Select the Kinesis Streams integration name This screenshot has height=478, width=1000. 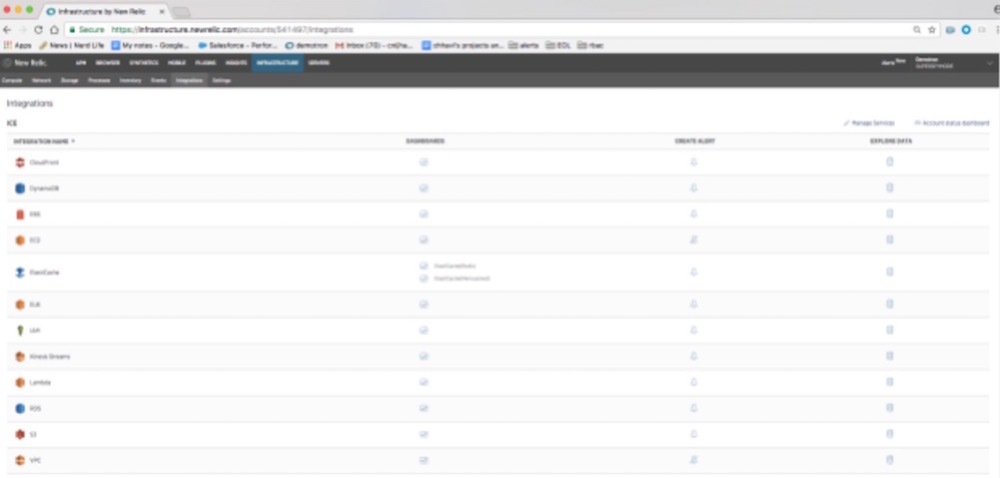pyautogui.click(x=50, y=356)
